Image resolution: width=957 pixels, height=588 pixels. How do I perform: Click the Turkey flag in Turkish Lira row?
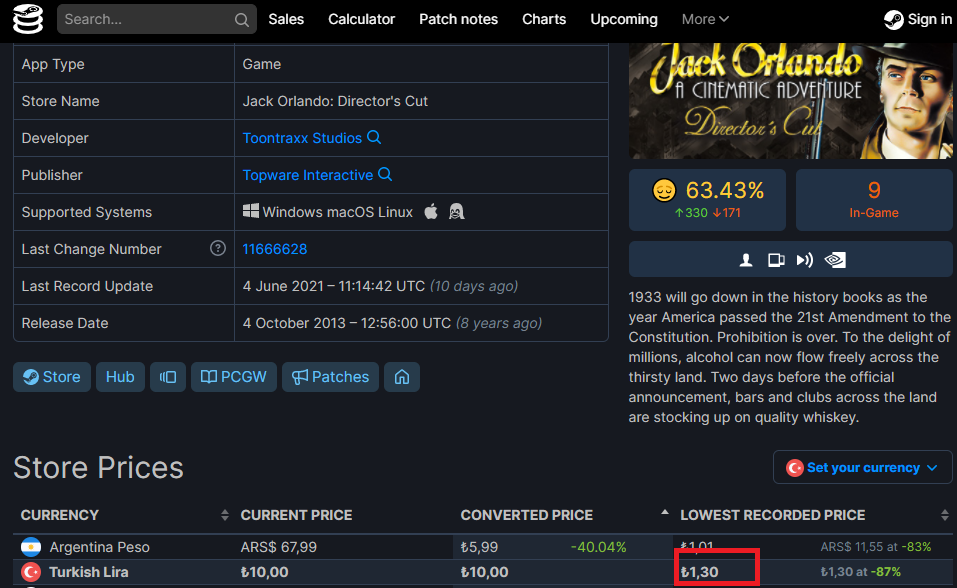[x=31, y=572]
